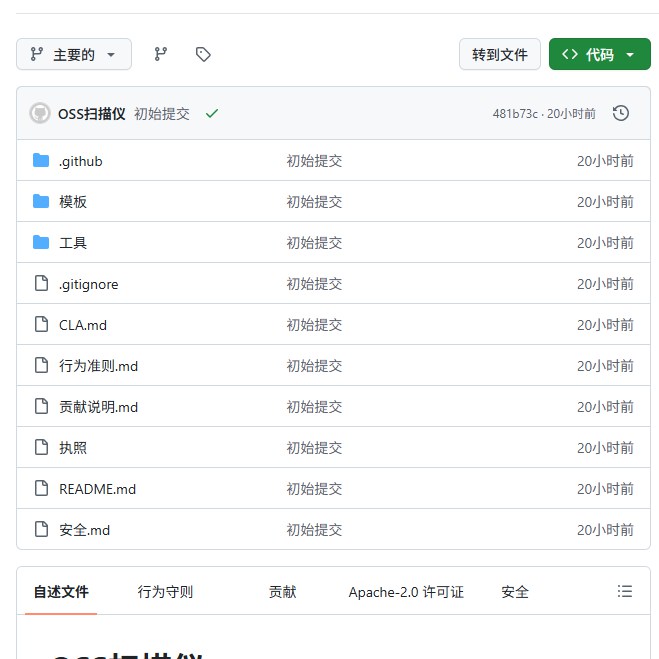The width and height of the screenshot is (659, 659).
Task: Click 初始提交 message in 工具 row
Action: [314, 243]
